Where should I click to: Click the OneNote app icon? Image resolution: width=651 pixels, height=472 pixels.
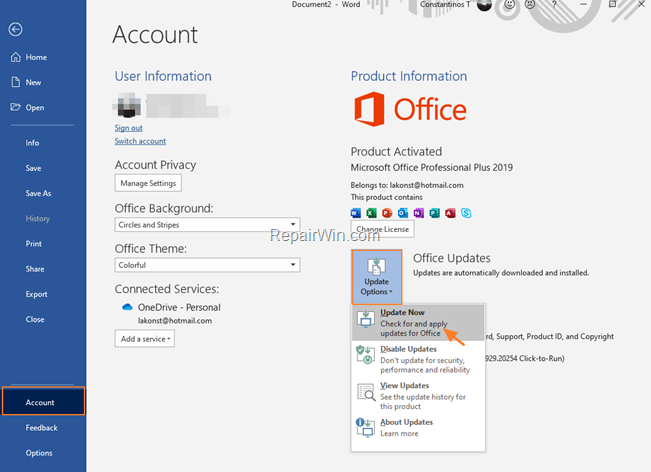click(418, 213)
